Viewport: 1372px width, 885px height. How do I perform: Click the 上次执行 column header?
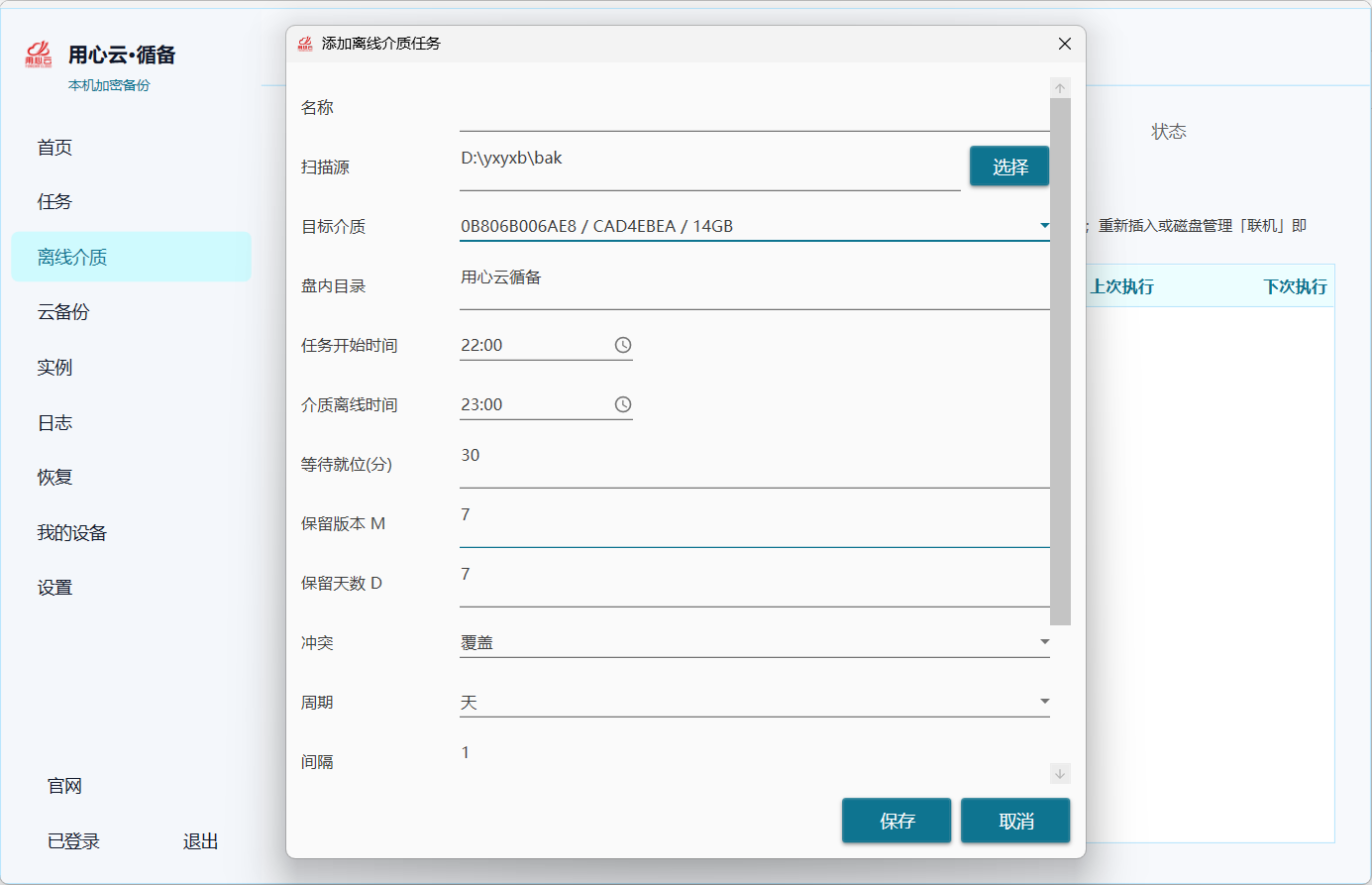coord(1122,286)
